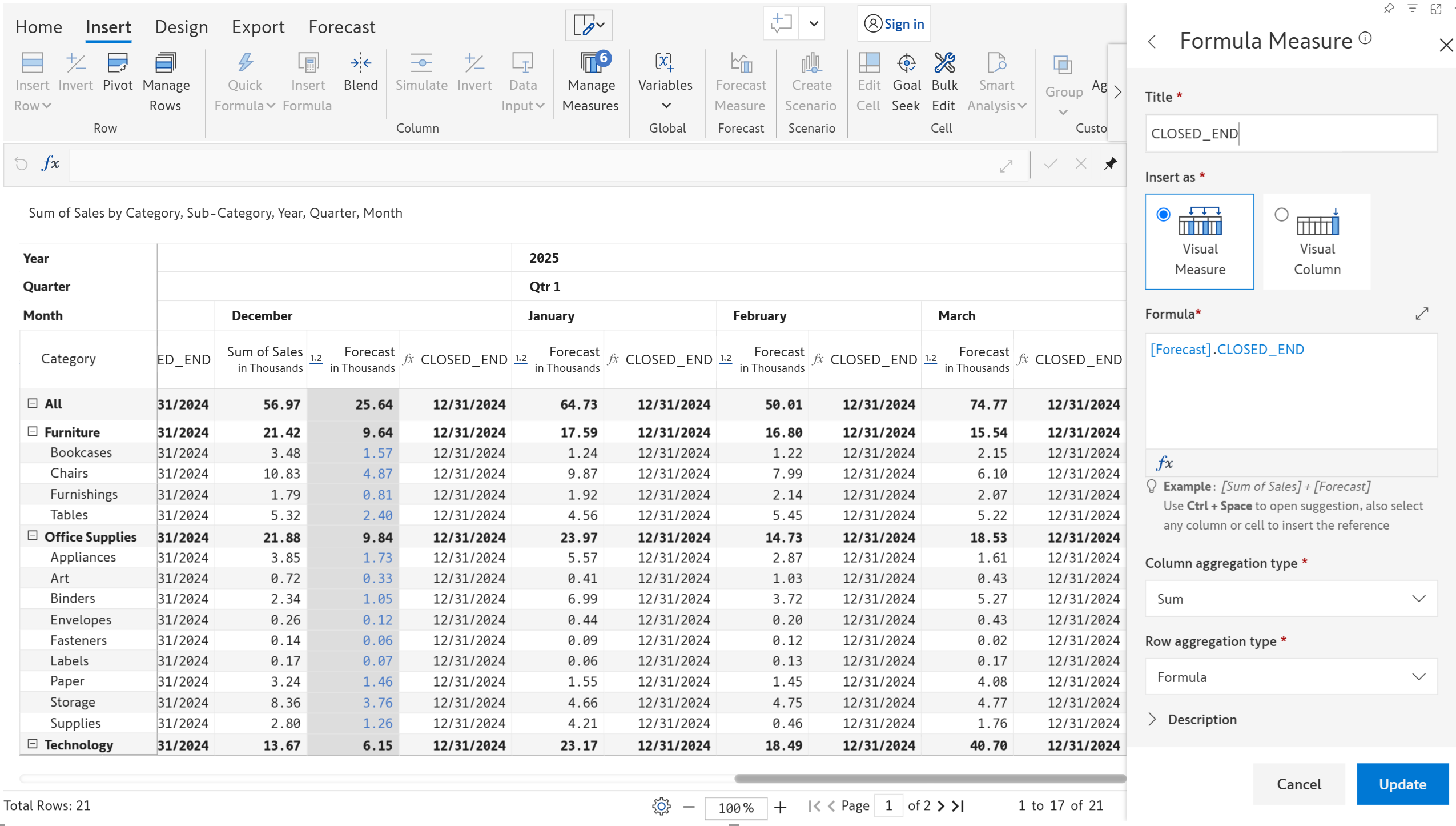Click the Cancel button
The width and height of the screenshot is (1456, 826).
(x=1298, y=784)
